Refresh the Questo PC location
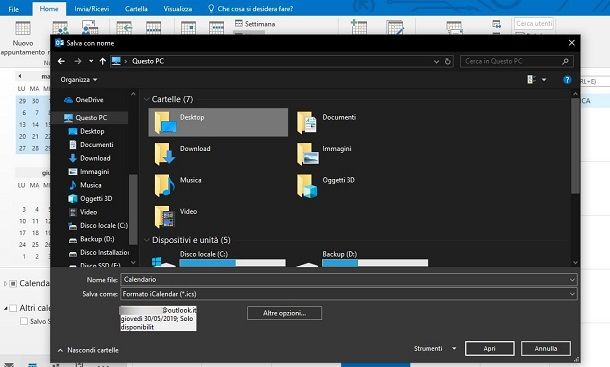 pyautogui.click(x=448, y=61)
